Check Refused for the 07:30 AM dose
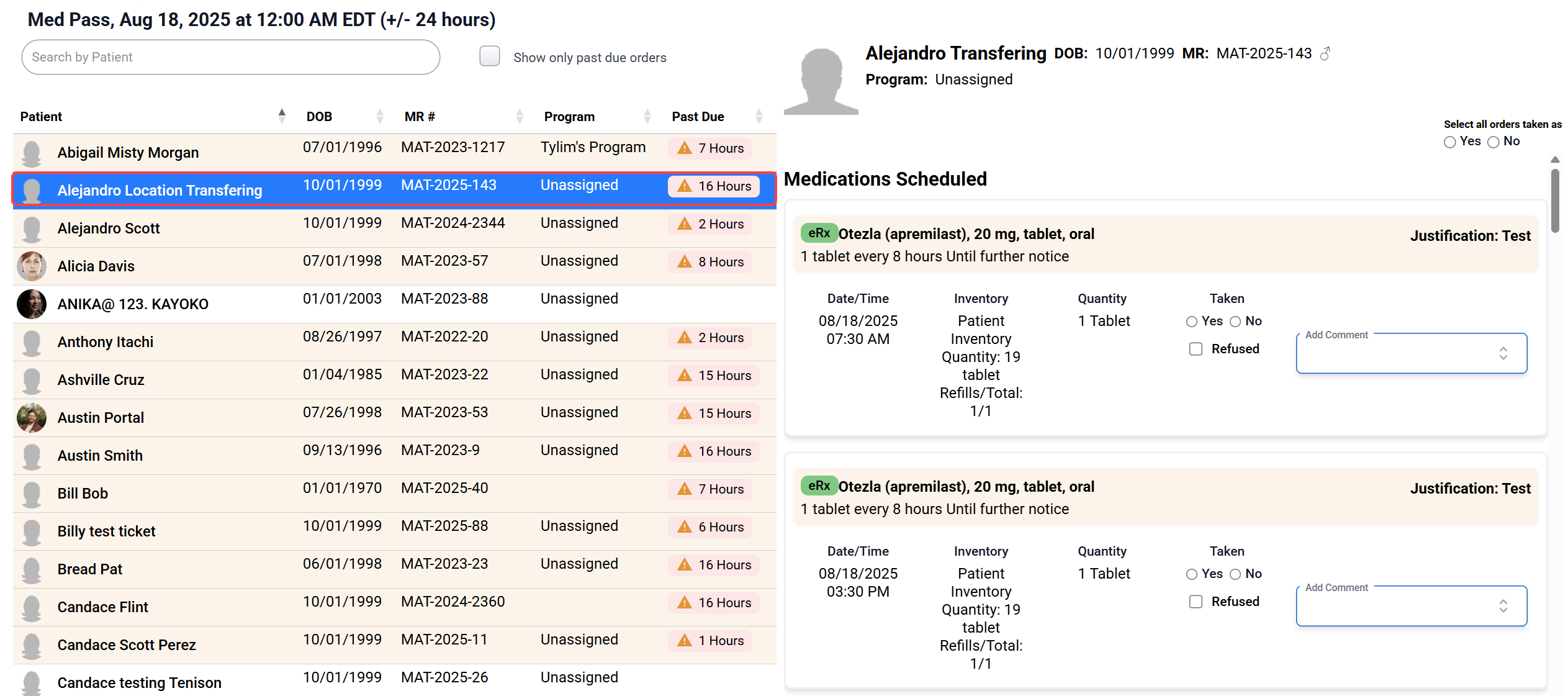This screenshot has width=1568, height=696. (1196, 349)
